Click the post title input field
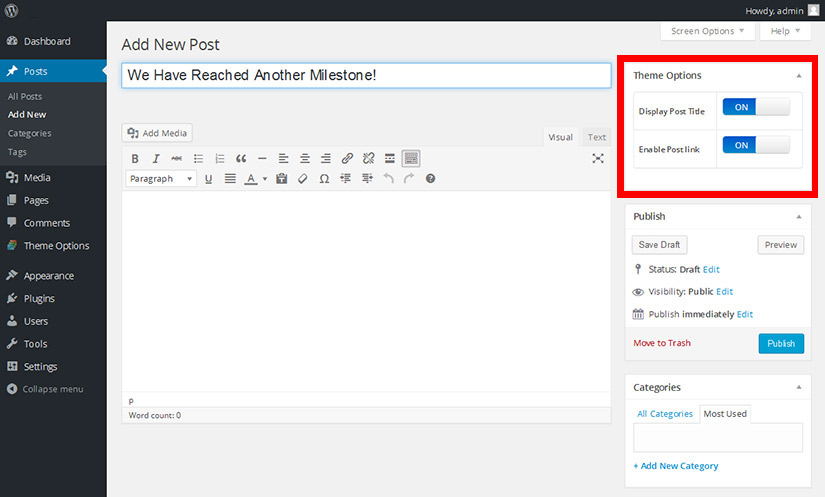Viewport: 825px width, 497px height. (366, 75)
